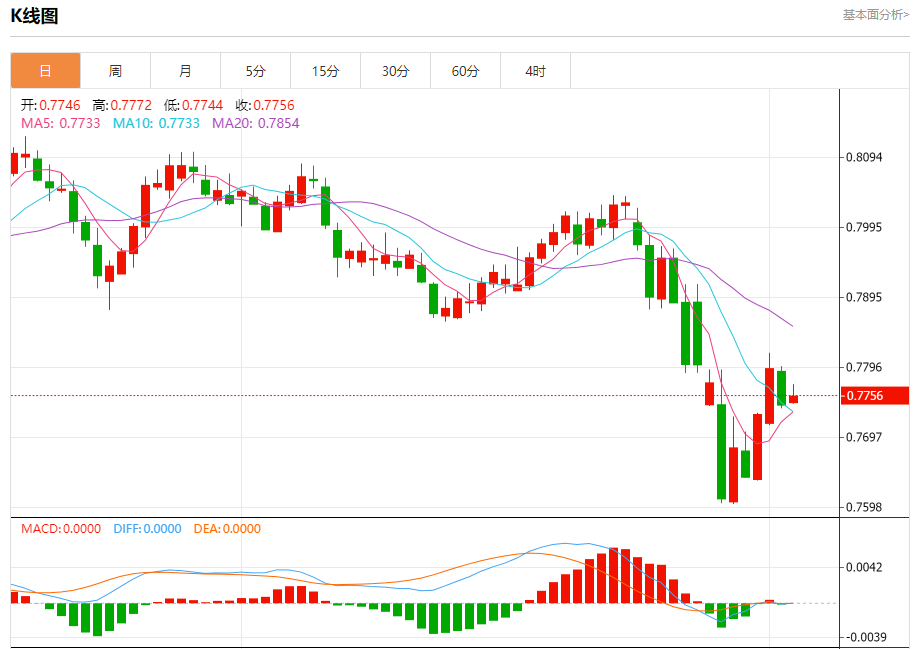Open the 基本面分析 link
Viewport: 918px width, 649px height.
click(x=875, y=15)
